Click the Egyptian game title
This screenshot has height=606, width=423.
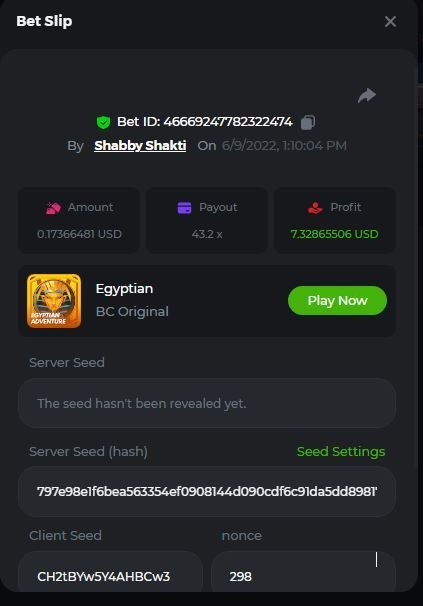pos(124,289)
